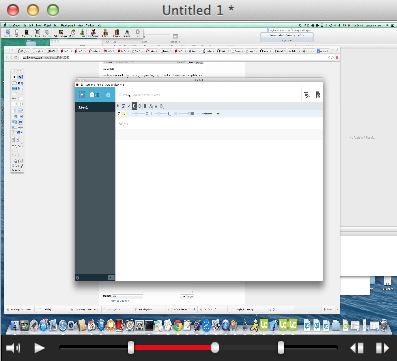Click the trash icon in the recorded dock
The image size is (397, 361).
pyautogui.click(x=384, y=325)
